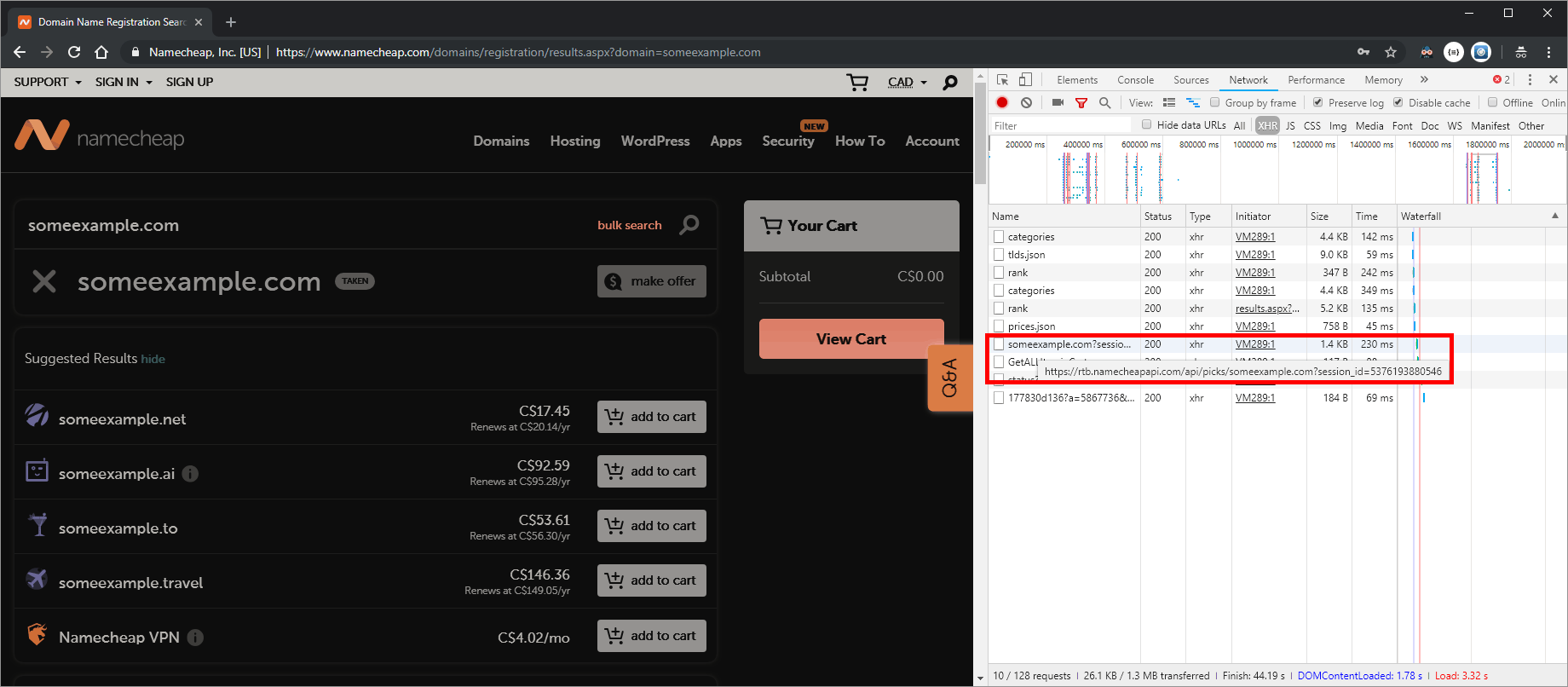Click the page vertical scrollbar thumb
Viewport: 1568px width, 687px height.
click(x=980, y=134)
